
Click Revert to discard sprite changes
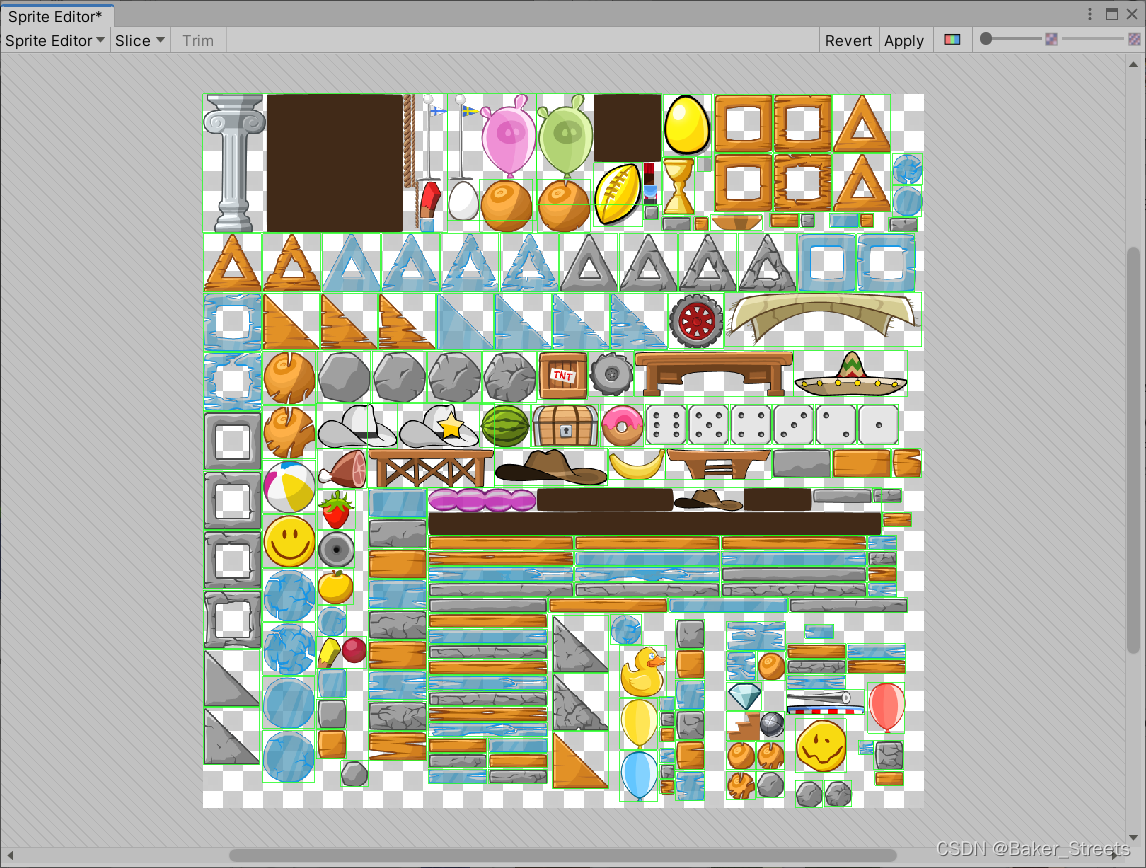click(x=848, y=41)
